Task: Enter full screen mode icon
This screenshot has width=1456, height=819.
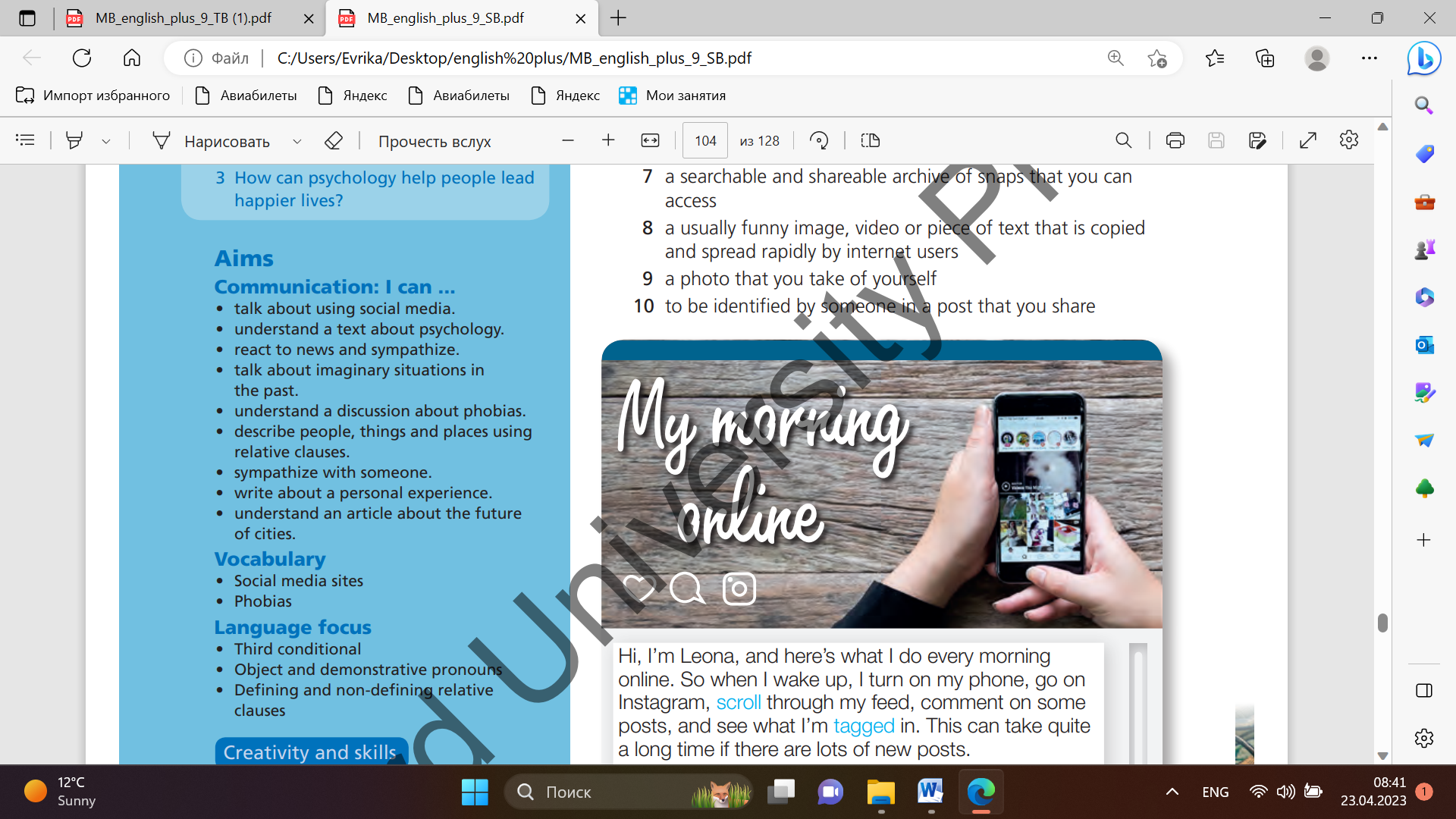Action: (1307, 140)
